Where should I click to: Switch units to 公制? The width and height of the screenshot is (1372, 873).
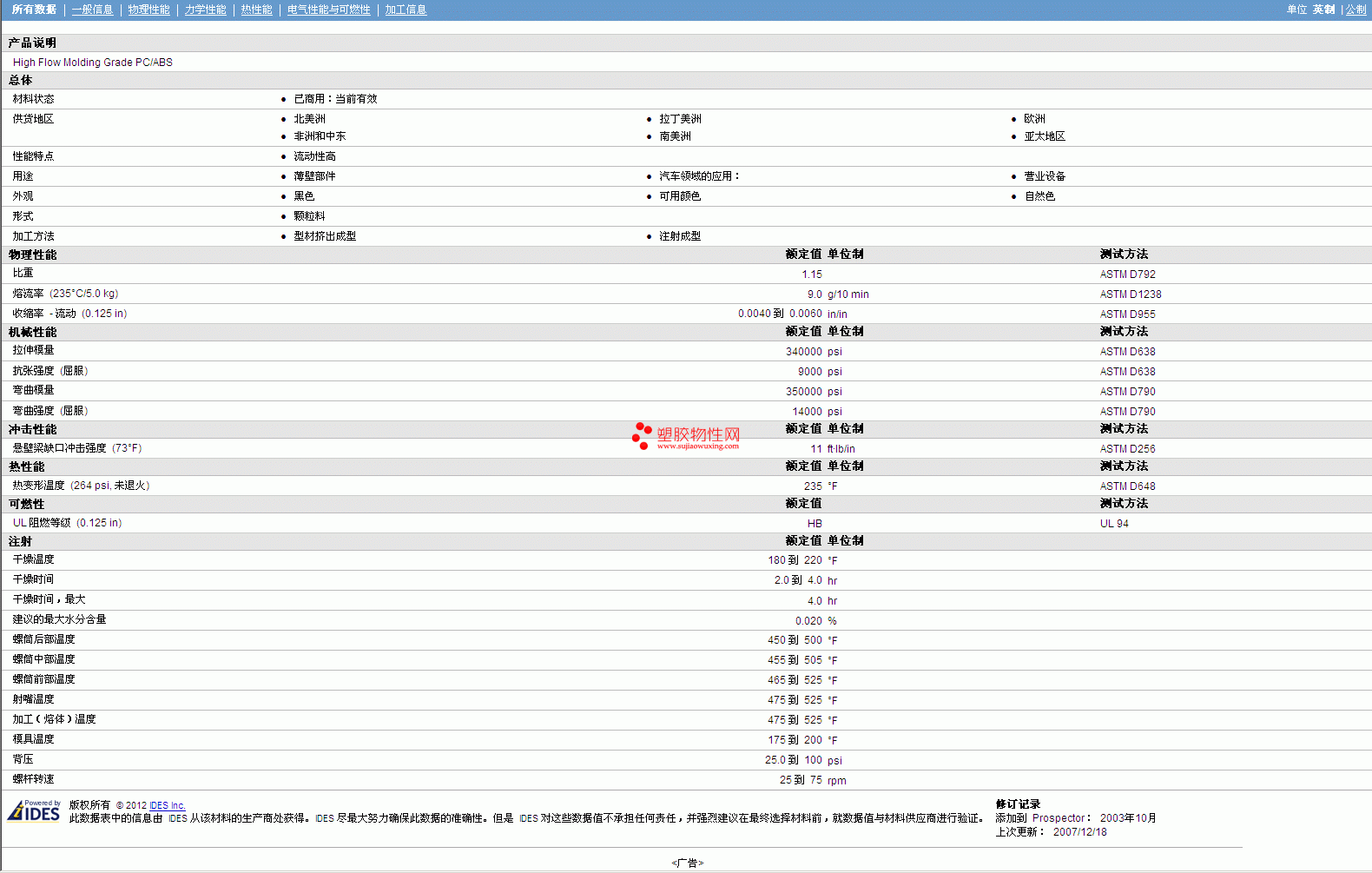(1356, 10)
